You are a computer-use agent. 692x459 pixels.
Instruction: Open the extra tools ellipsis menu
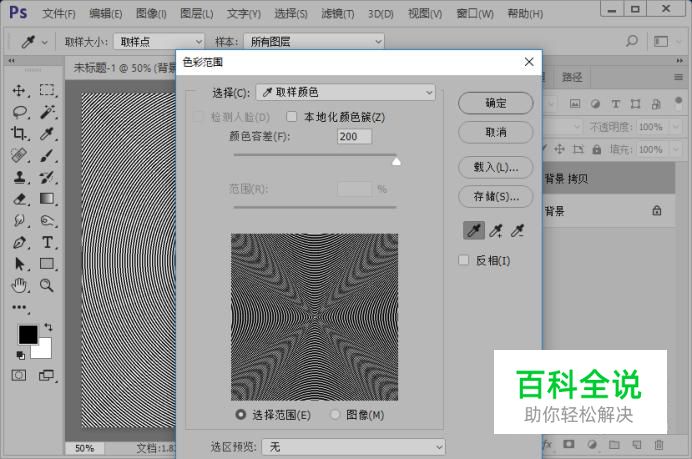(x=19, y=307)
